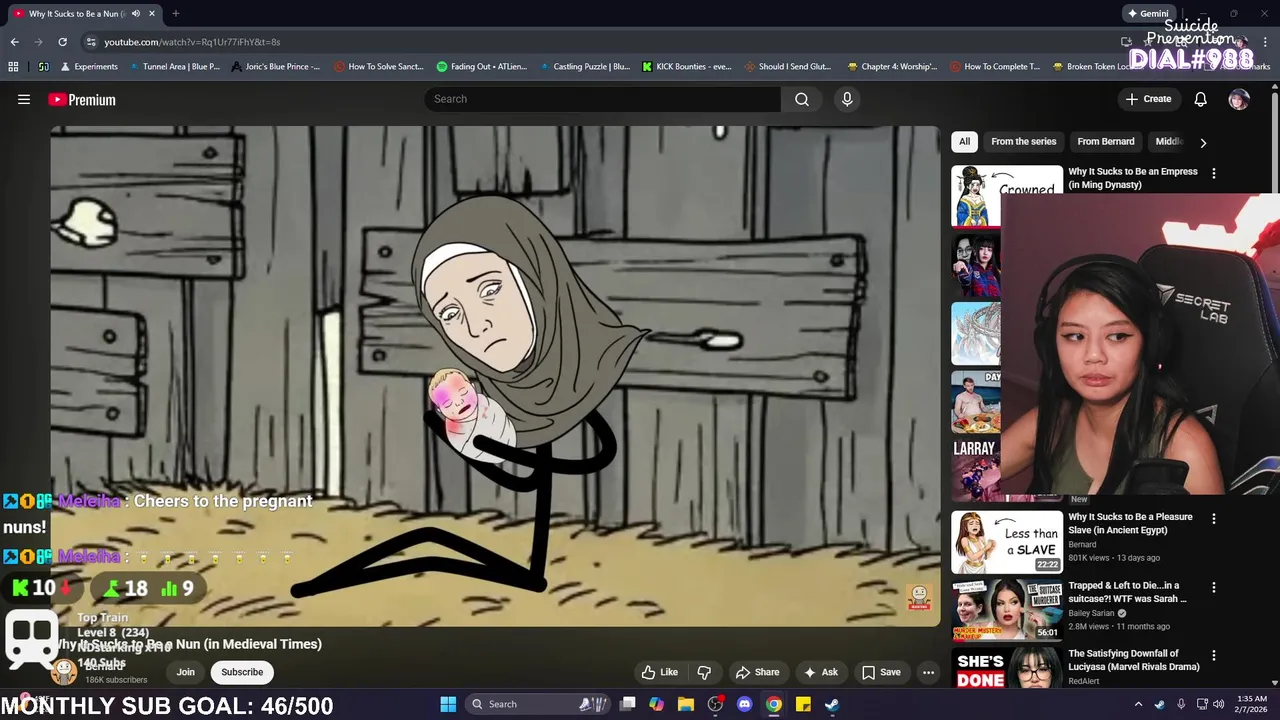1280x720 pixels.
Task: Click the 56:01 suitcase video thumbnail
Action: coord(1007,610)
